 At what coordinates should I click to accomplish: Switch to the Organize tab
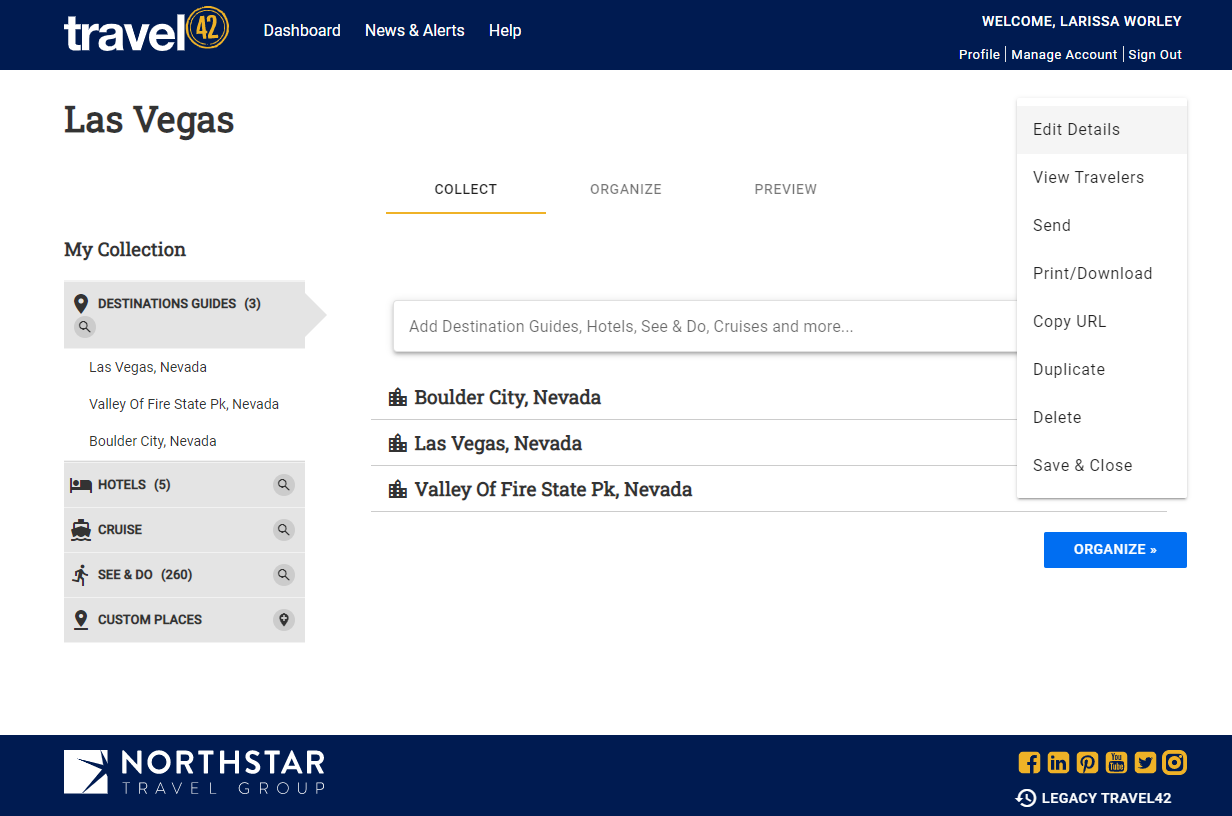(625, 189)
